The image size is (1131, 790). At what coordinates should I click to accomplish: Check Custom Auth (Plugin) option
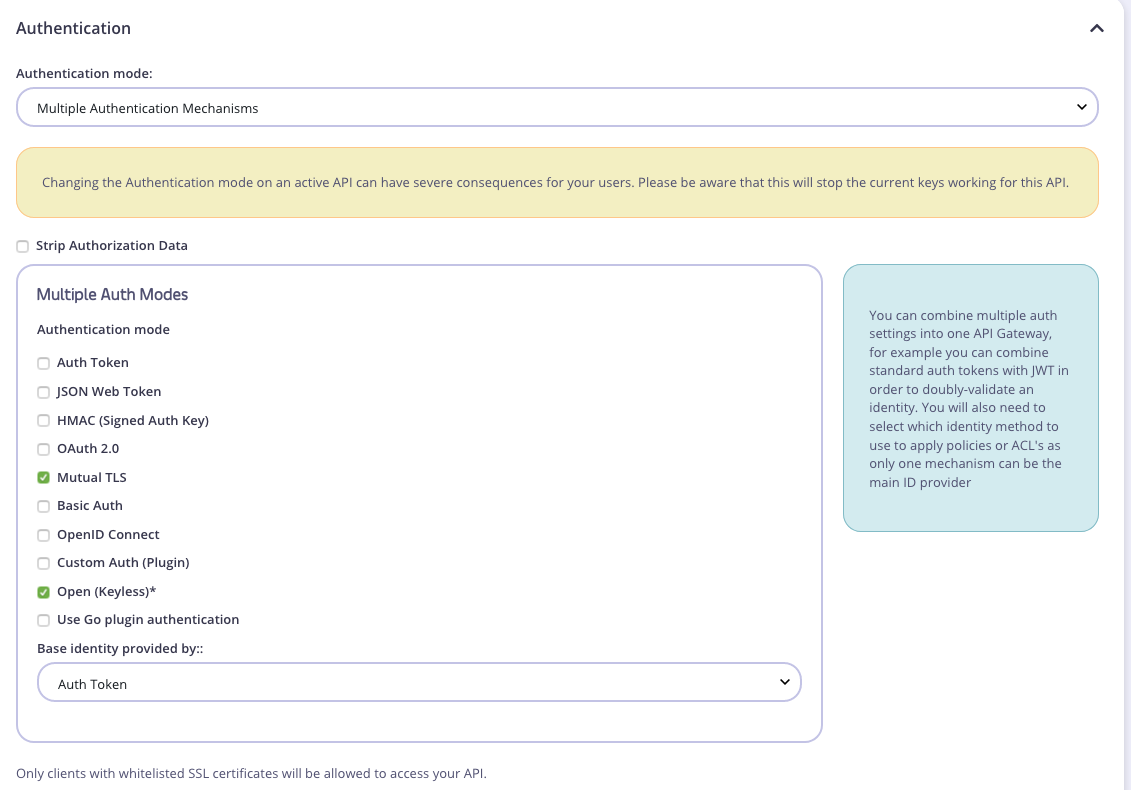[x=44, y=563]
